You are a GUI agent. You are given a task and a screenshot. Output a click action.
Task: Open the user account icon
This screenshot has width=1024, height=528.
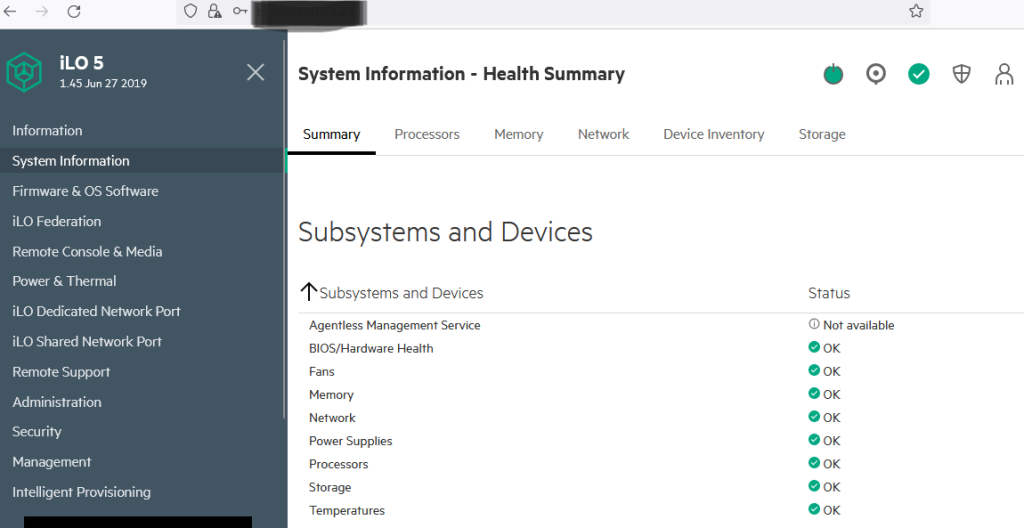coord(1004,74)
